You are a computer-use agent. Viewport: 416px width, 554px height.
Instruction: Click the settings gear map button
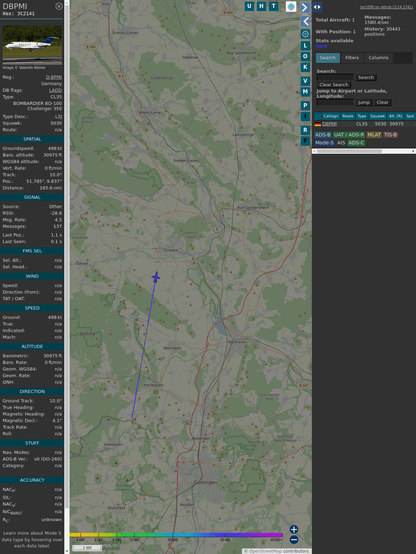point(305,34)
